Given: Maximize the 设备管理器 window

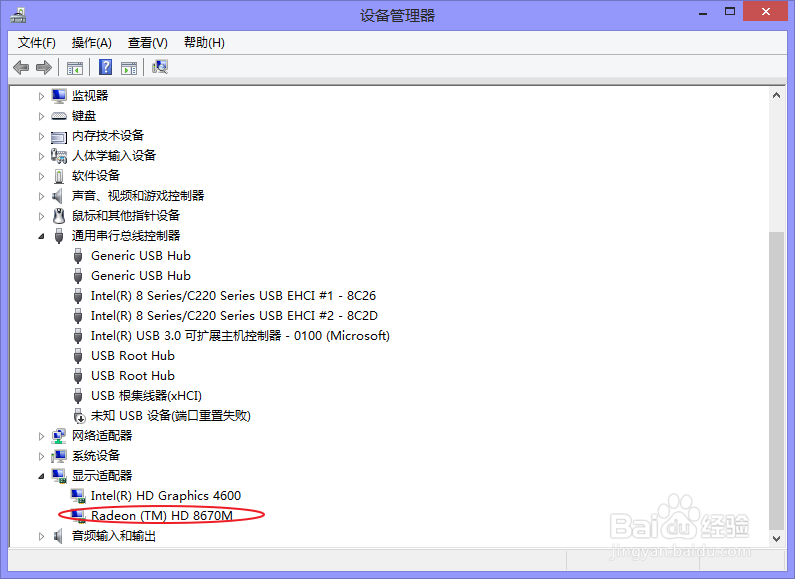Looking at the screenshot, I should (x=730, y=12).
